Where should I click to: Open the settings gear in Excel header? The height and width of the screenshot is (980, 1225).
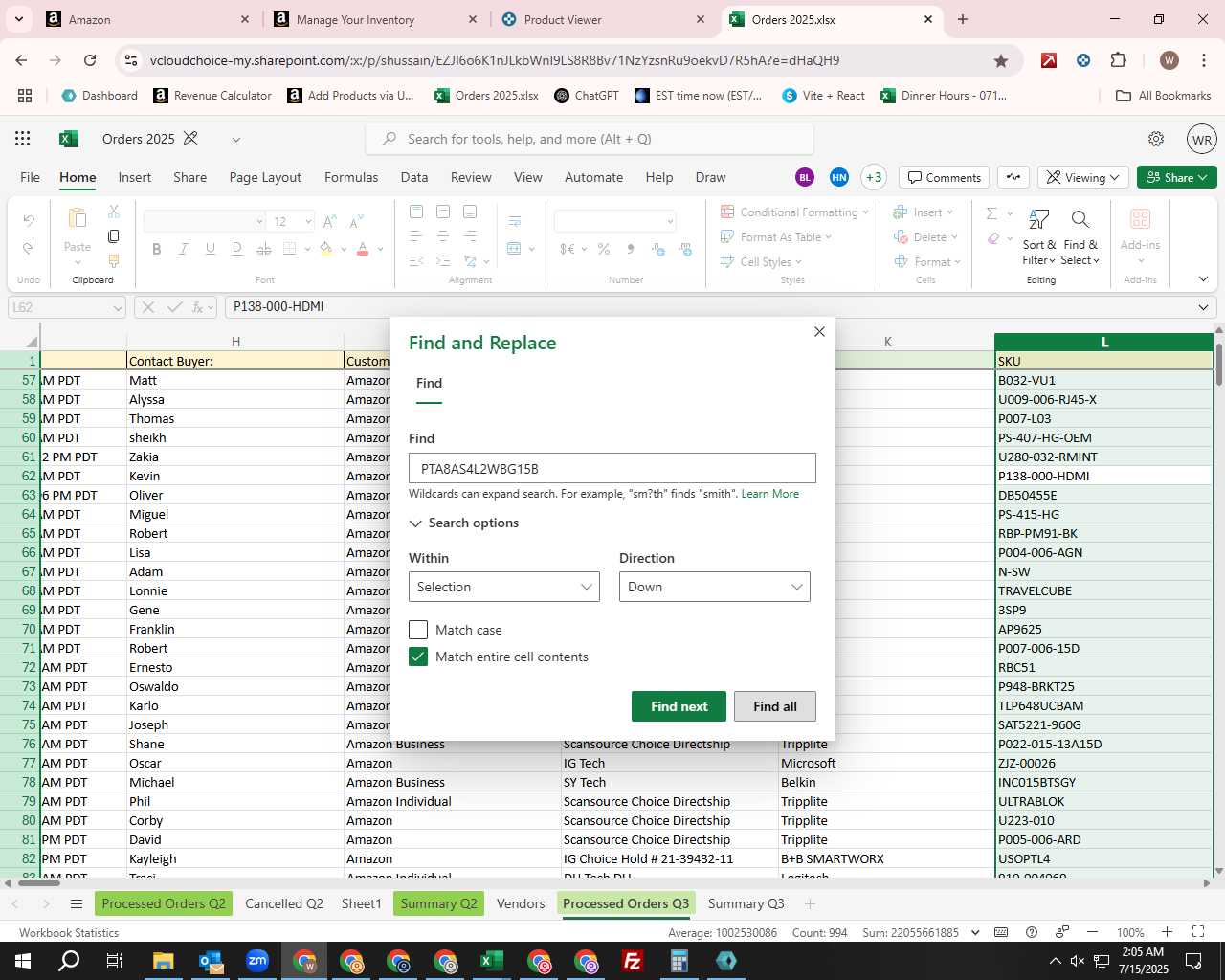[1156, 139]
